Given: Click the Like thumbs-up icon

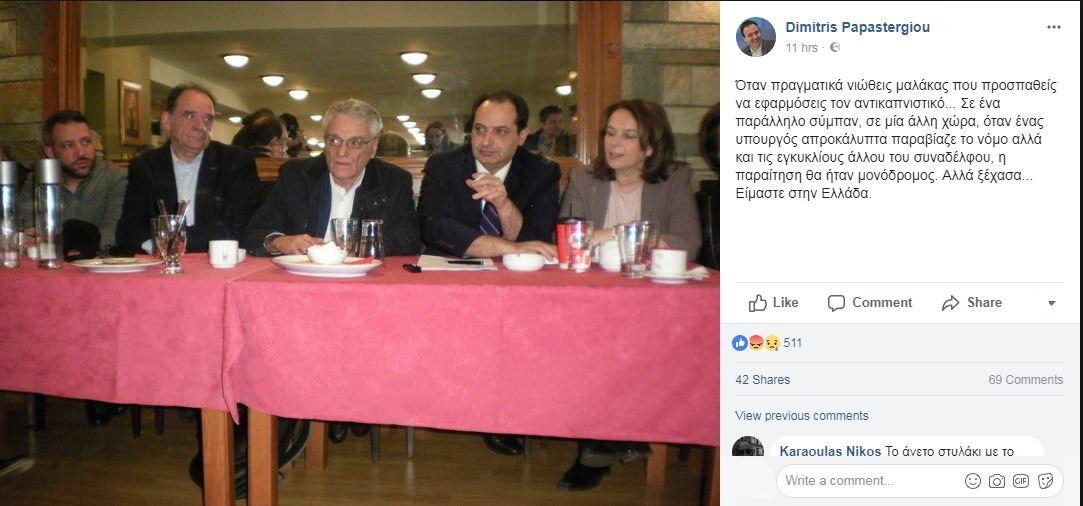Looking at the screenshot, I should coord(758,303).
